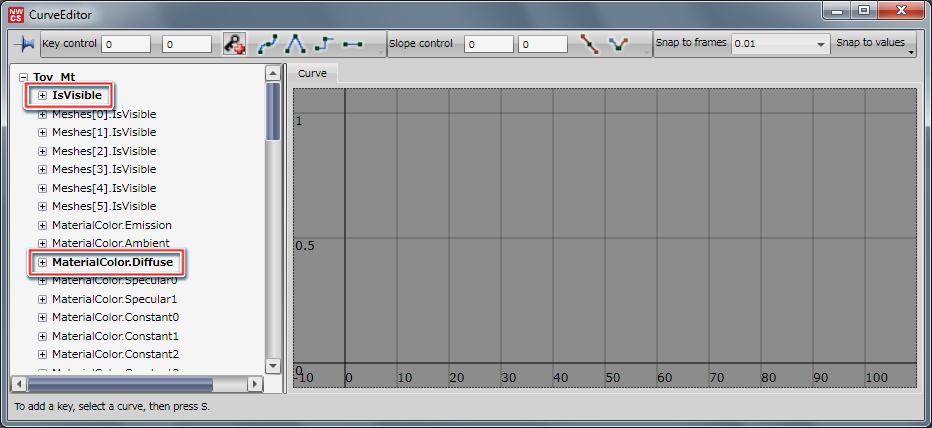Click the first Key control input field
This screenshot has width=932, height=428.
(125, 45)
